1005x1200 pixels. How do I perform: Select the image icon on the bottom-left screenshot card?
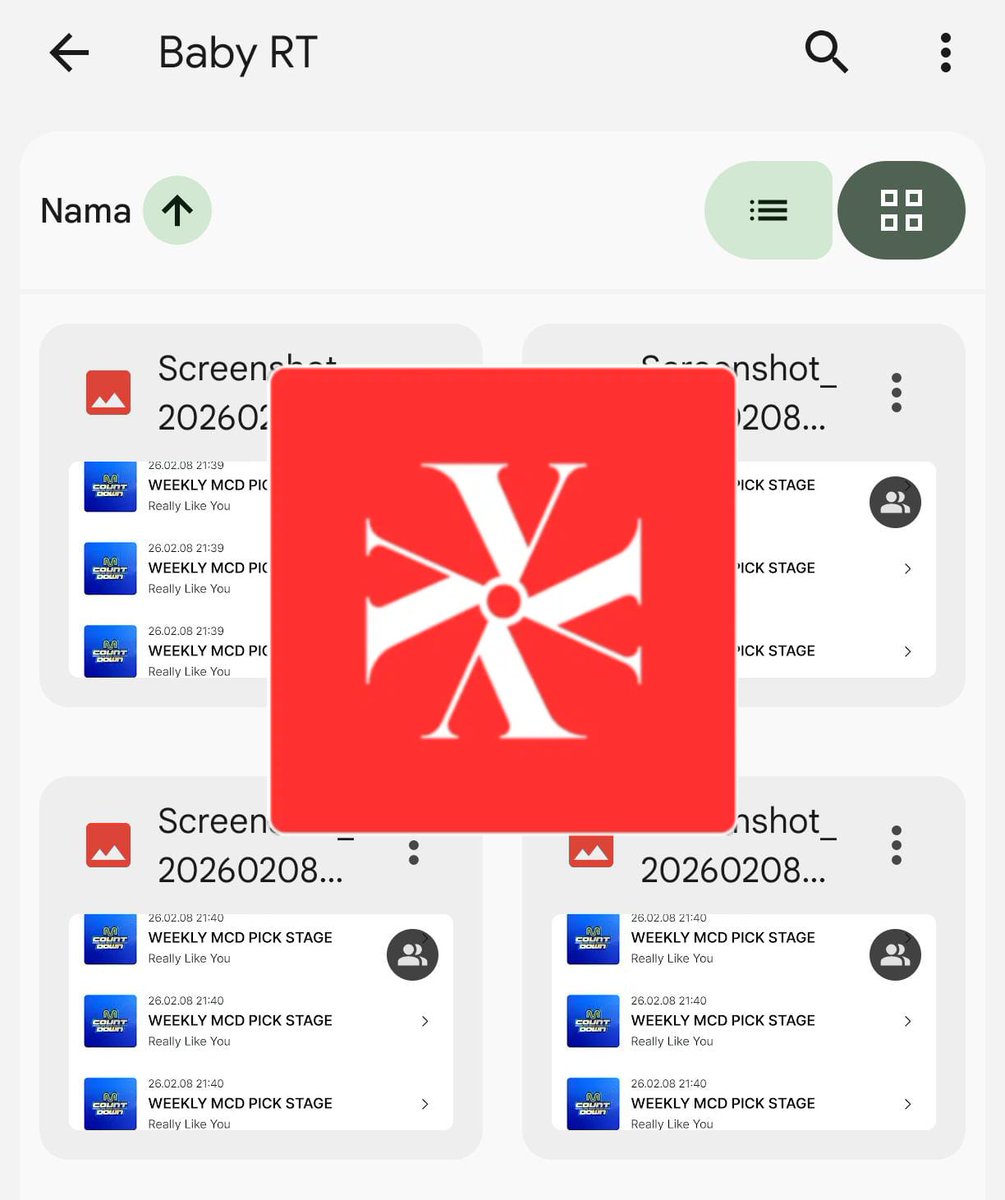pyautogui.click(x=108, y=845)
